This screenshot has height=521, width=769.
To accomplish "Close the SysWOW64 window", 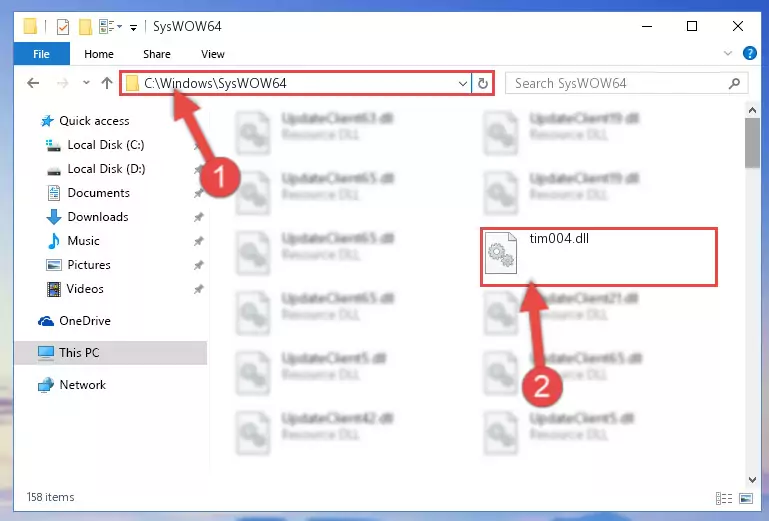I will pyautogui.click(x=738, y=26).
